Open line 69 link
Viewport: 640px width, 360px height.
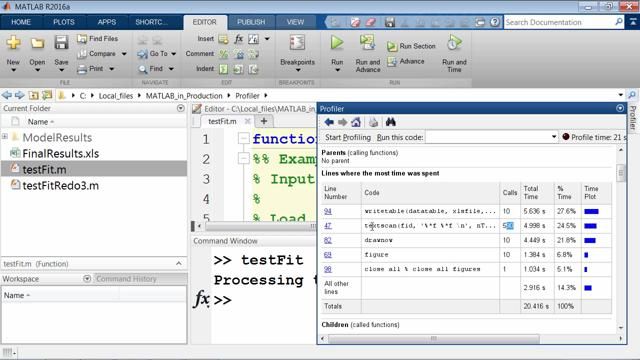pos(328,255)
